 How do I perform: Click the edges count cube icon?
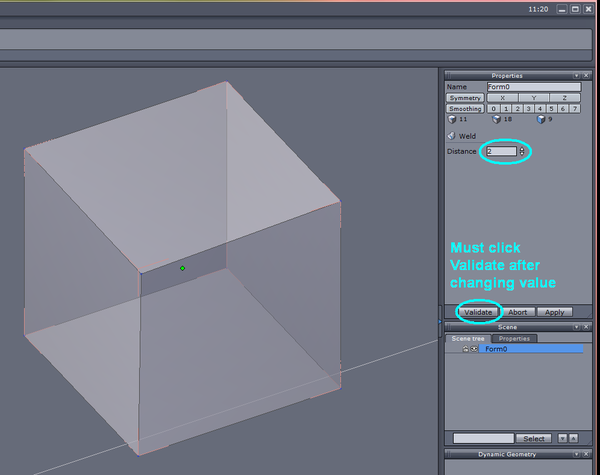coord(496,119)
